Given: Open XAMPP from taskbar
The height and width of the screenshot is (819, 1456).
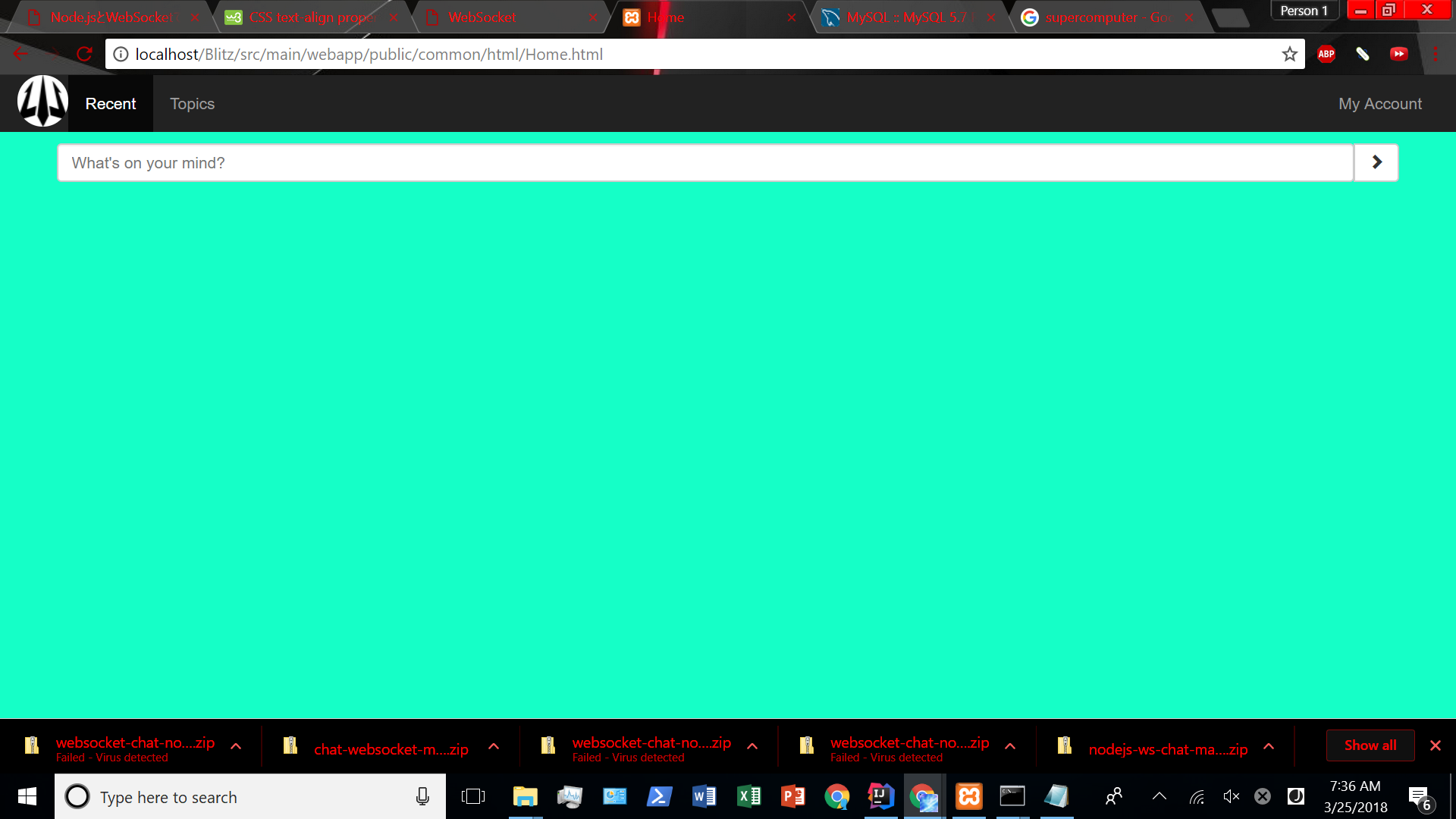Looking at the screenshot, I should coord(968,796).
